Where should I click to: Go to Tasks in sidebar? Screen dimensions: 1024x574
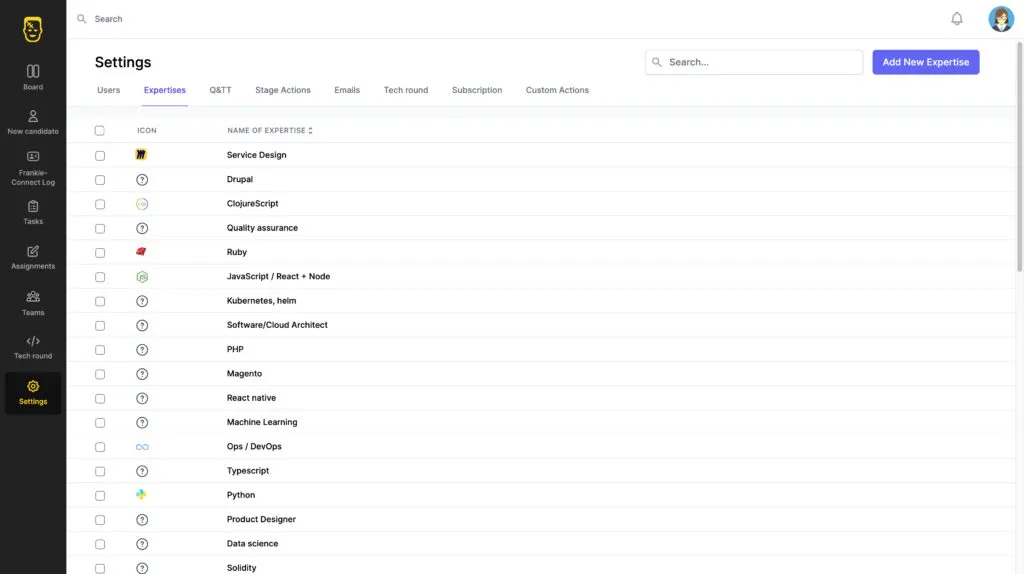33,213
